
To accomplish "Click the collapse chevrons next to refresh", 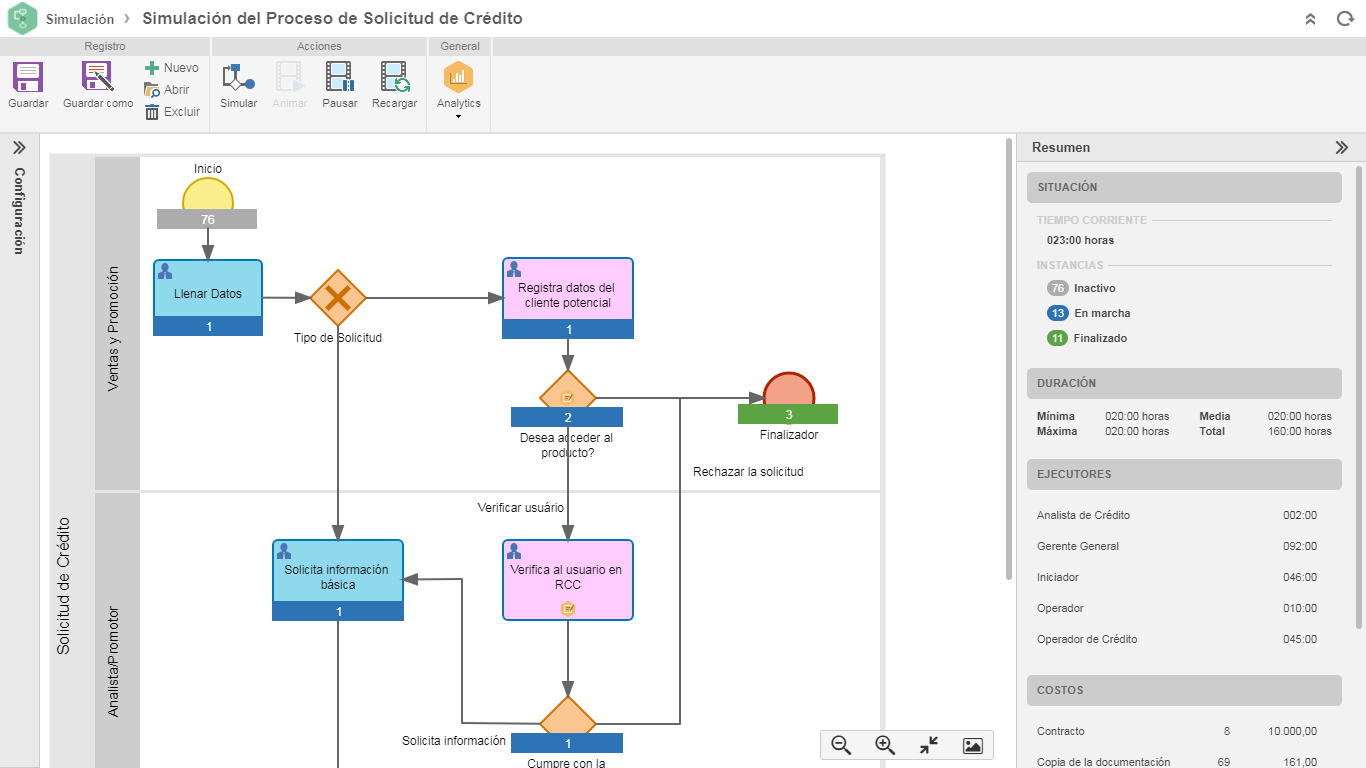I will tap(1310, 18).
